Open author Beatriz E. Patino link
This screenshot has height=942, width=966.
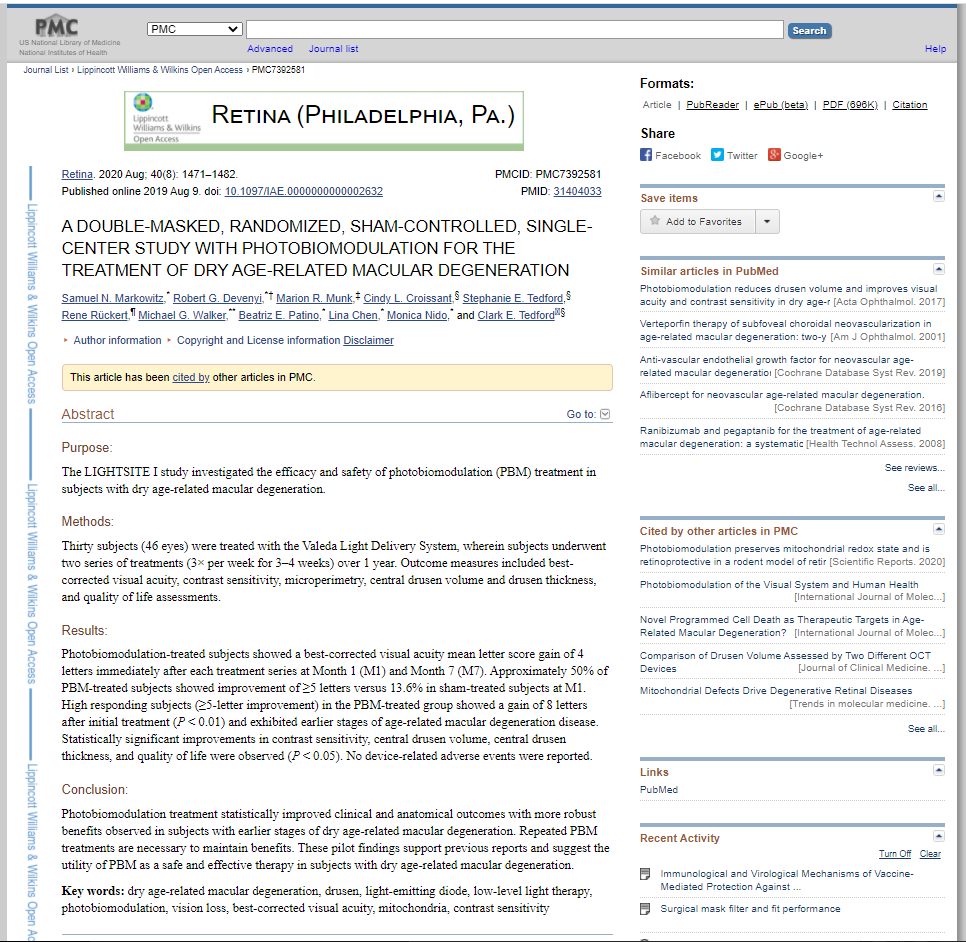(279, 315)
